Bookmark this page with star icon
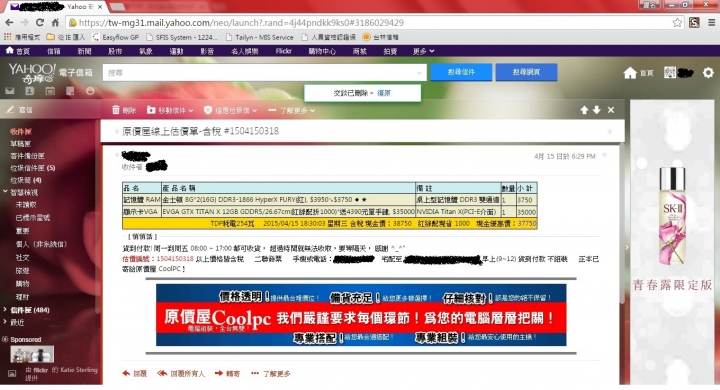This screenshot has width=720, height=390. tap(677, 23)
